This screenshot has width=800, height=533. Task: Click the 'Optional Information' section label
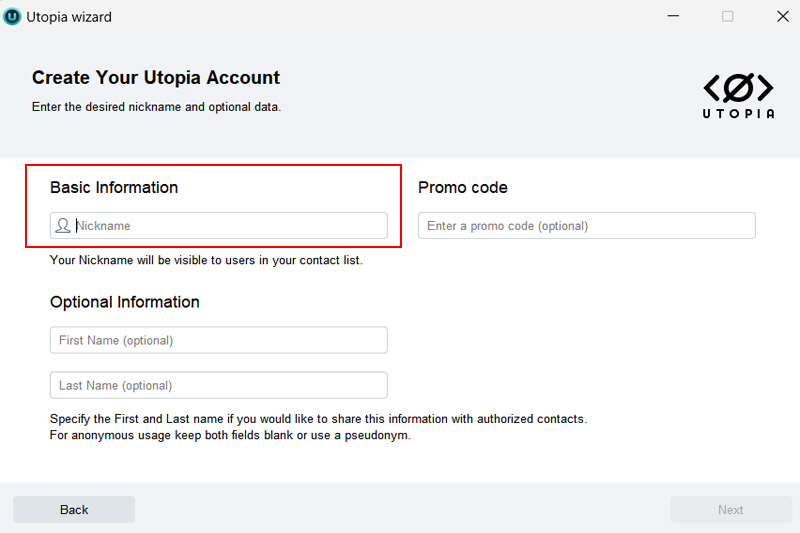pyautogui.click(x=125, y=302)
